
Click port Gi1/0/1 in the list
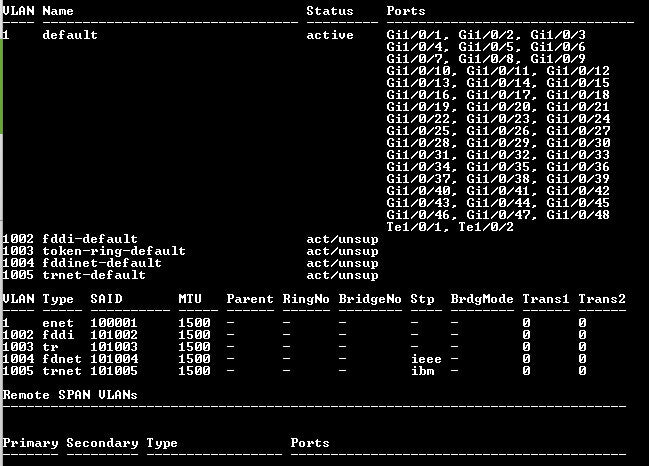click(416, 35)
